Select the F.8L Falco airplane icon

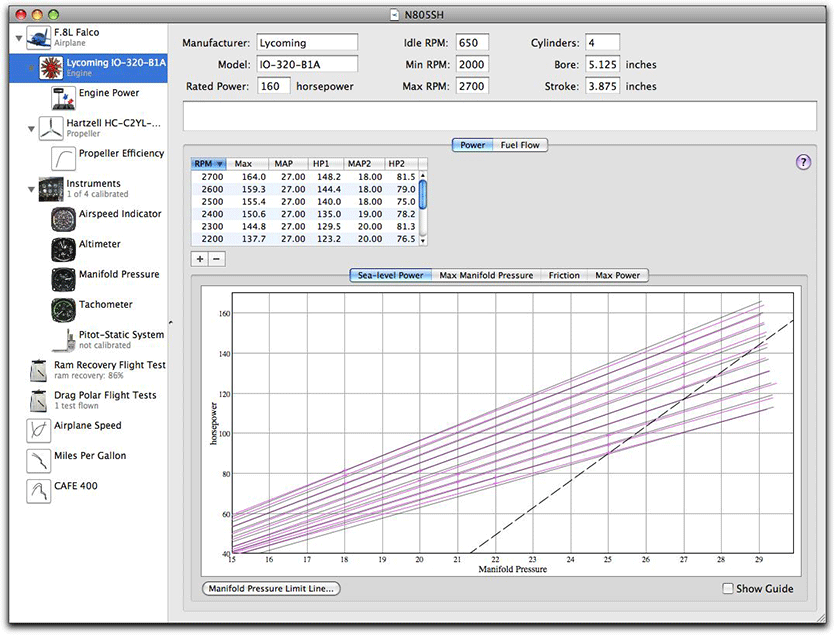39,37
